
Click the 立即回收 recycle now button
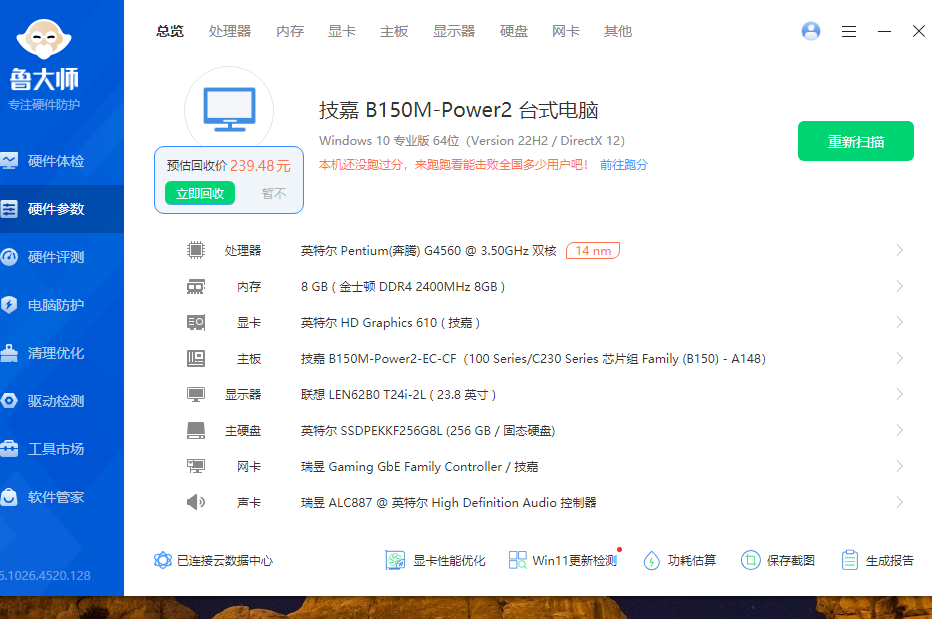[200, 194]
